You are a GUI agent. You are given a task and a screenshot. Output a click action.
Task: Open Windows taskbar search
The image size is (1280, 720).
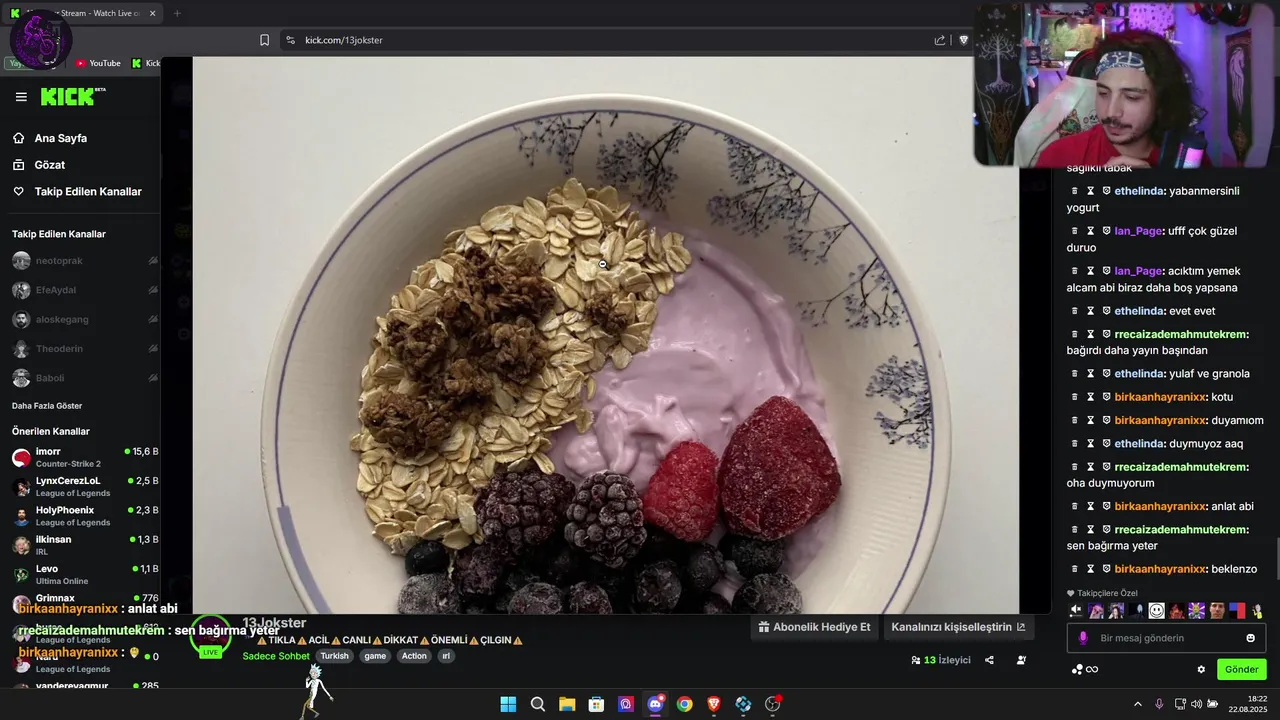point(537,704)
